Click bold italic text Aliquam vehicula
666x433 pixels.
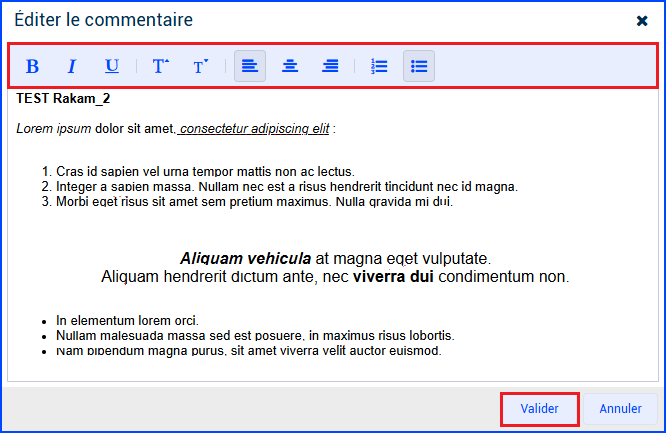coord(246,258)
